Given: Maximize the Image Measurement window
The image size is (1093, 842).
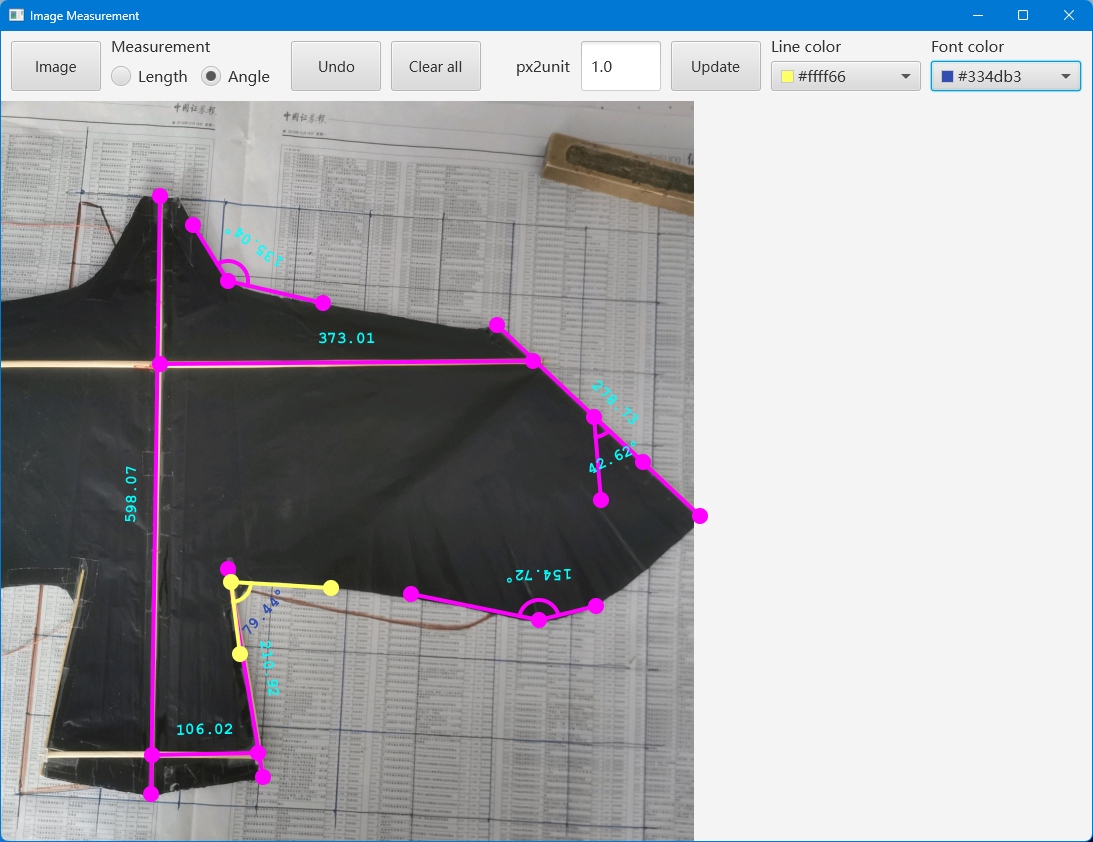Looking at the screenshot, I should click(1023, 15).
